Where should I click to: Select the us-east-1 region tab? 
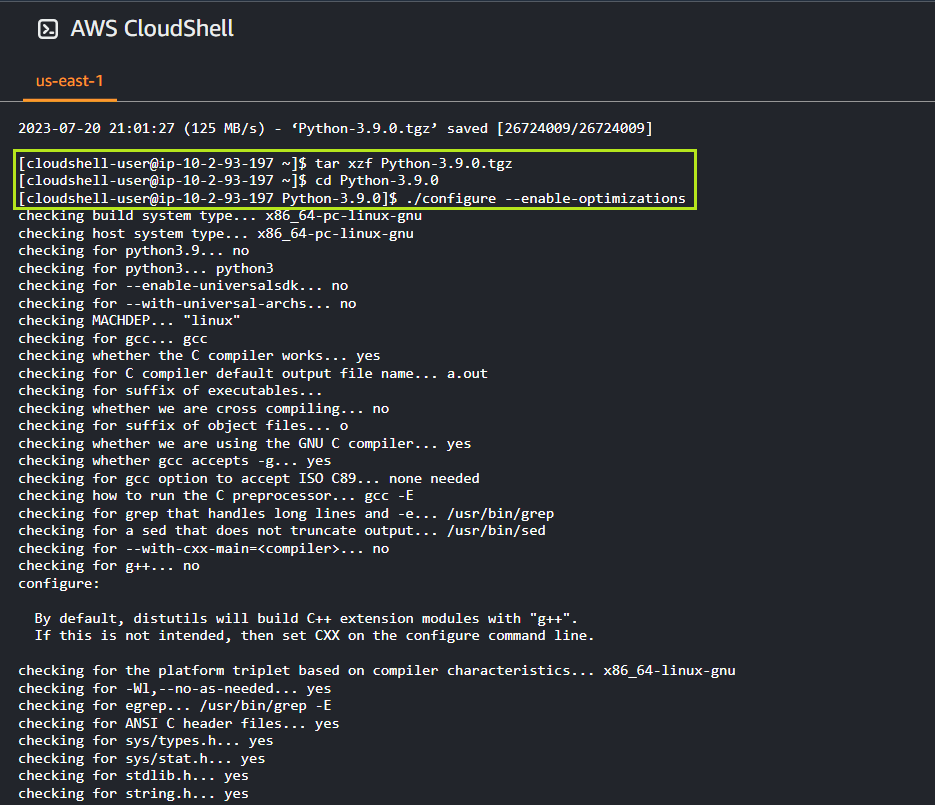(69, 80)
